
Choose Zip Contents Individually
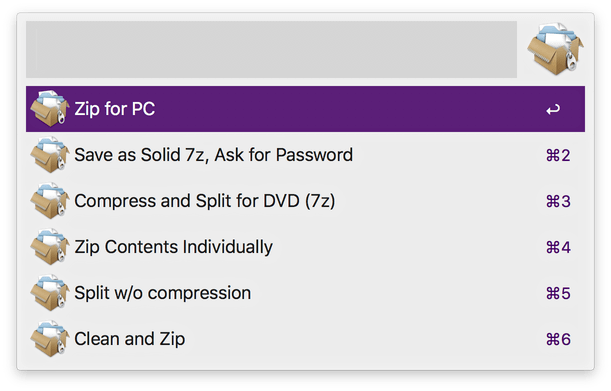click(305, 247)
